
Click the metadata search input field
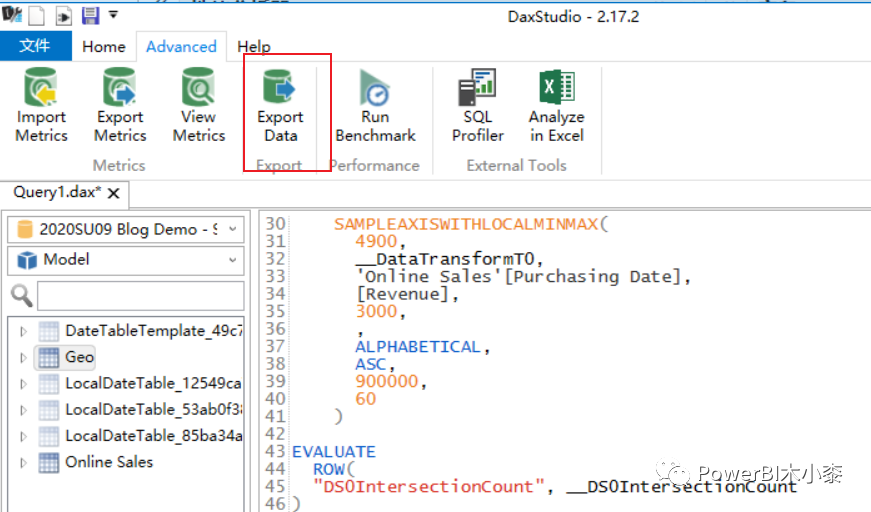pos(141,295)
